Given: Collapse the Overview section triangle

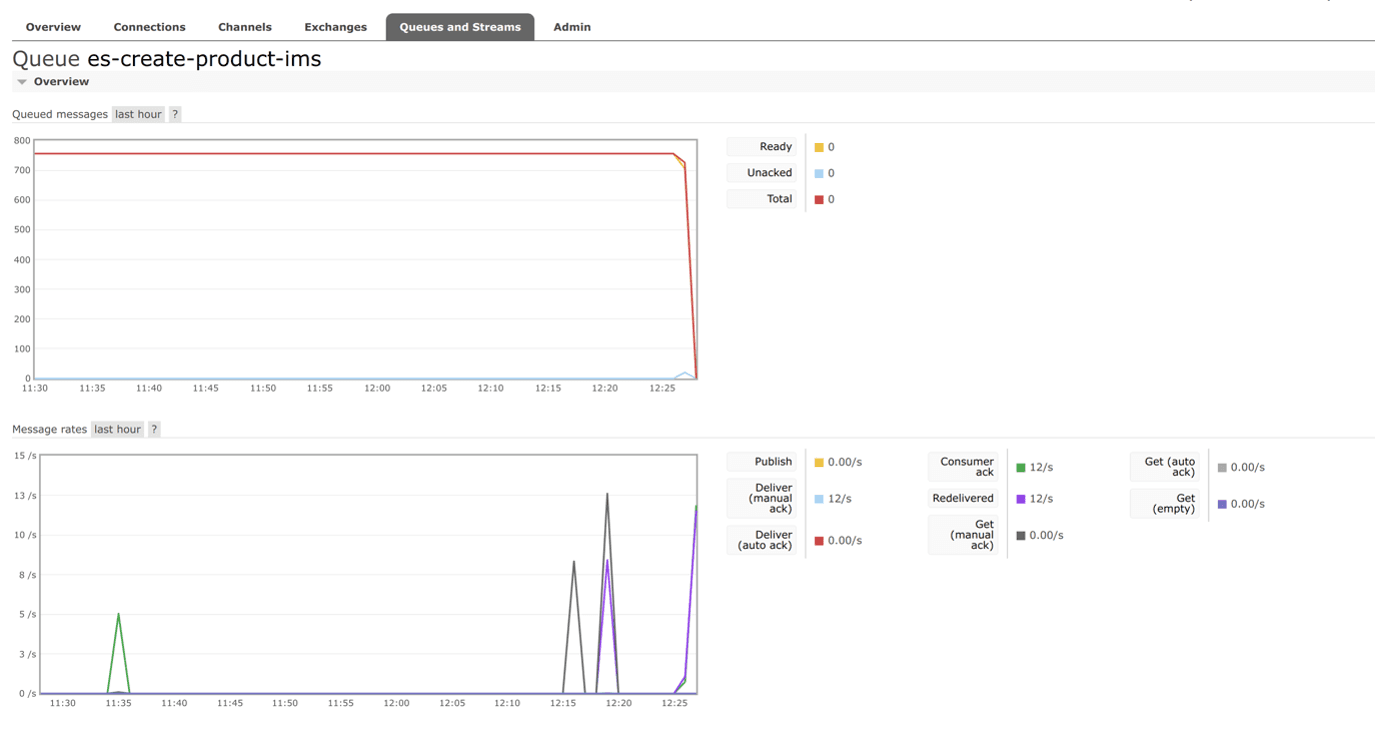Looking at the screenshot, I should (x=22, y=82).
